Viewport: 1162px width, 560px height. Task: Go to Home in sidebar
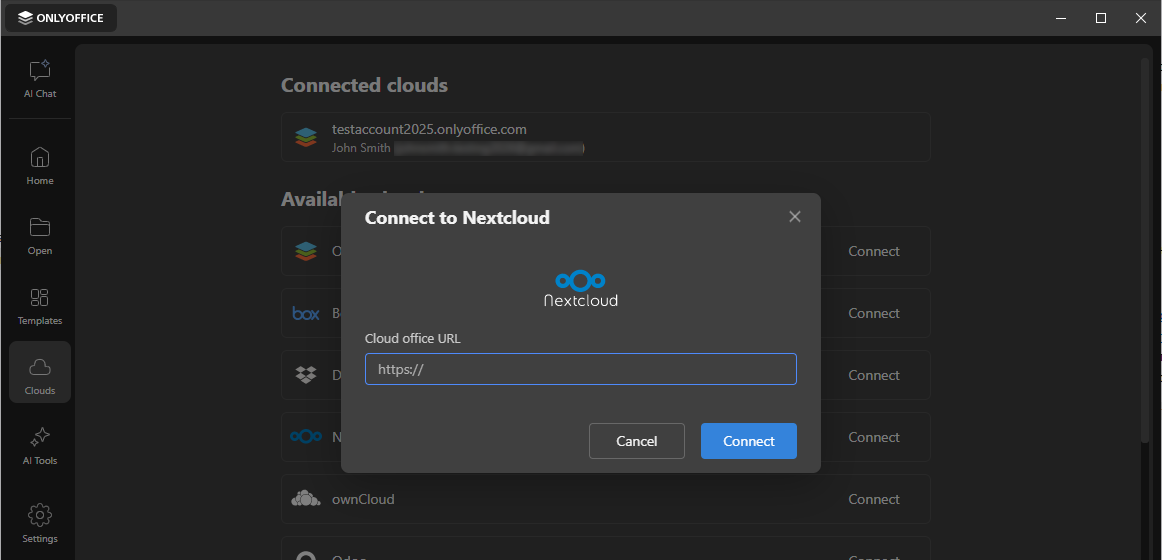[40, 166]
